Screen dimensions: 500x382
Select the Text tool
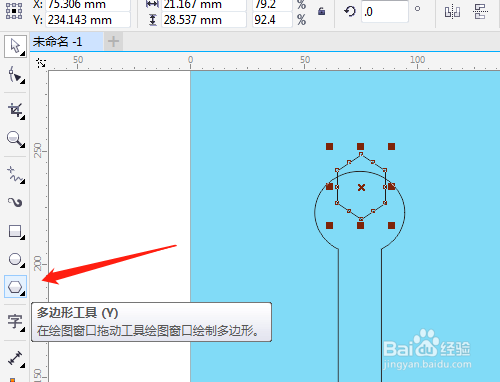pos(15,322)
